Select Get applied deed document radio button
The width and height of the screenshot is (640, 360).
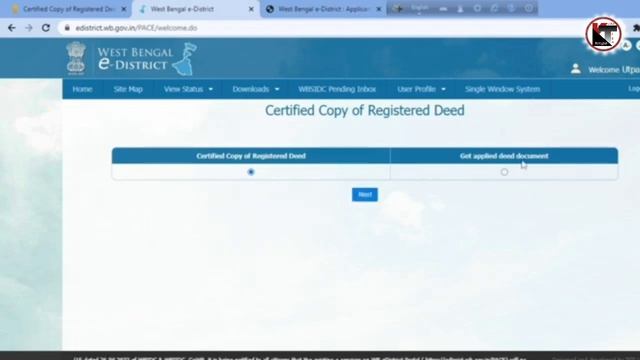click(x=504, y=172)
